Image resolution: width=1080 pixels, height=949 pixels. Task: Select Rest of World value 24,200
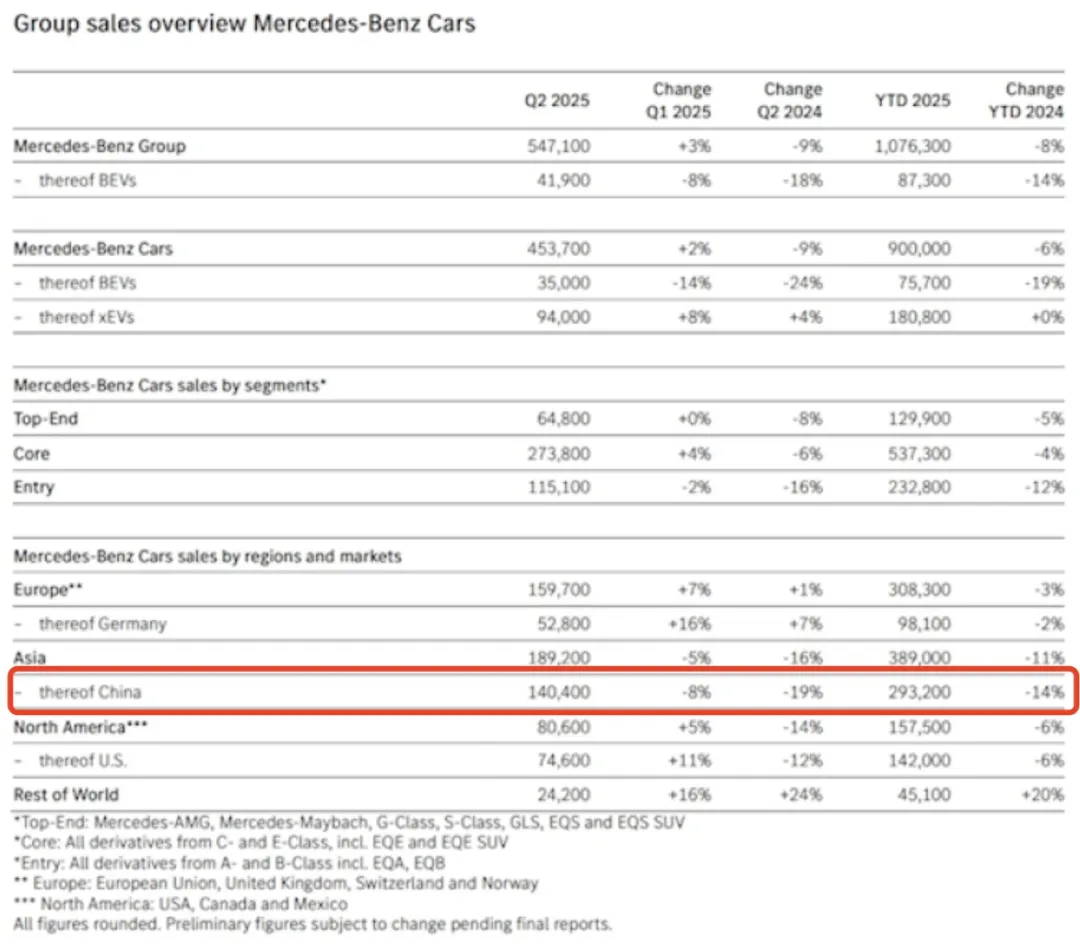click(563, 795)
